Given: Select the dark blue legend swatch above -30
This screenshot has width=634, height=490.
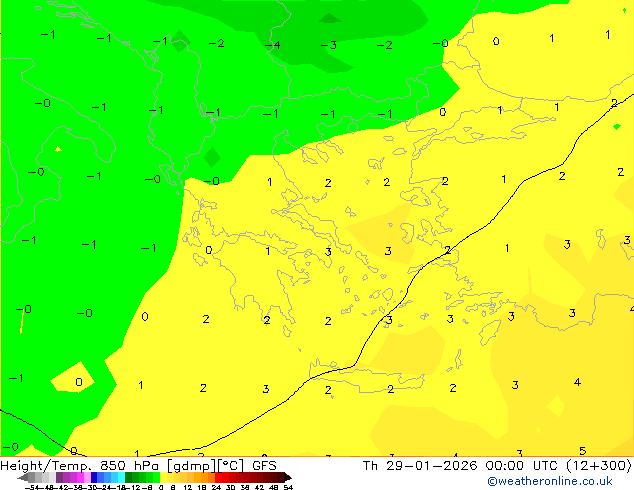Looking at the screenshot, I should click(x=94, y=477).
